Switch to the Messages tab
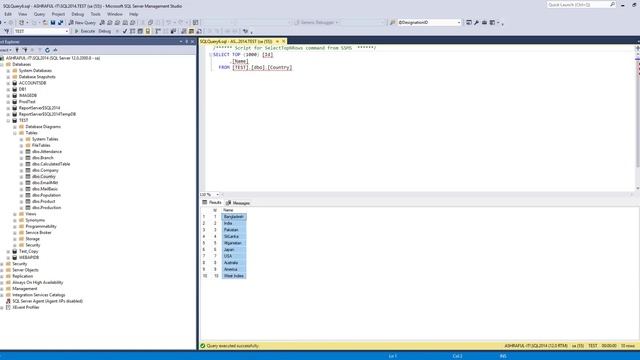 [x=238, y=203]
